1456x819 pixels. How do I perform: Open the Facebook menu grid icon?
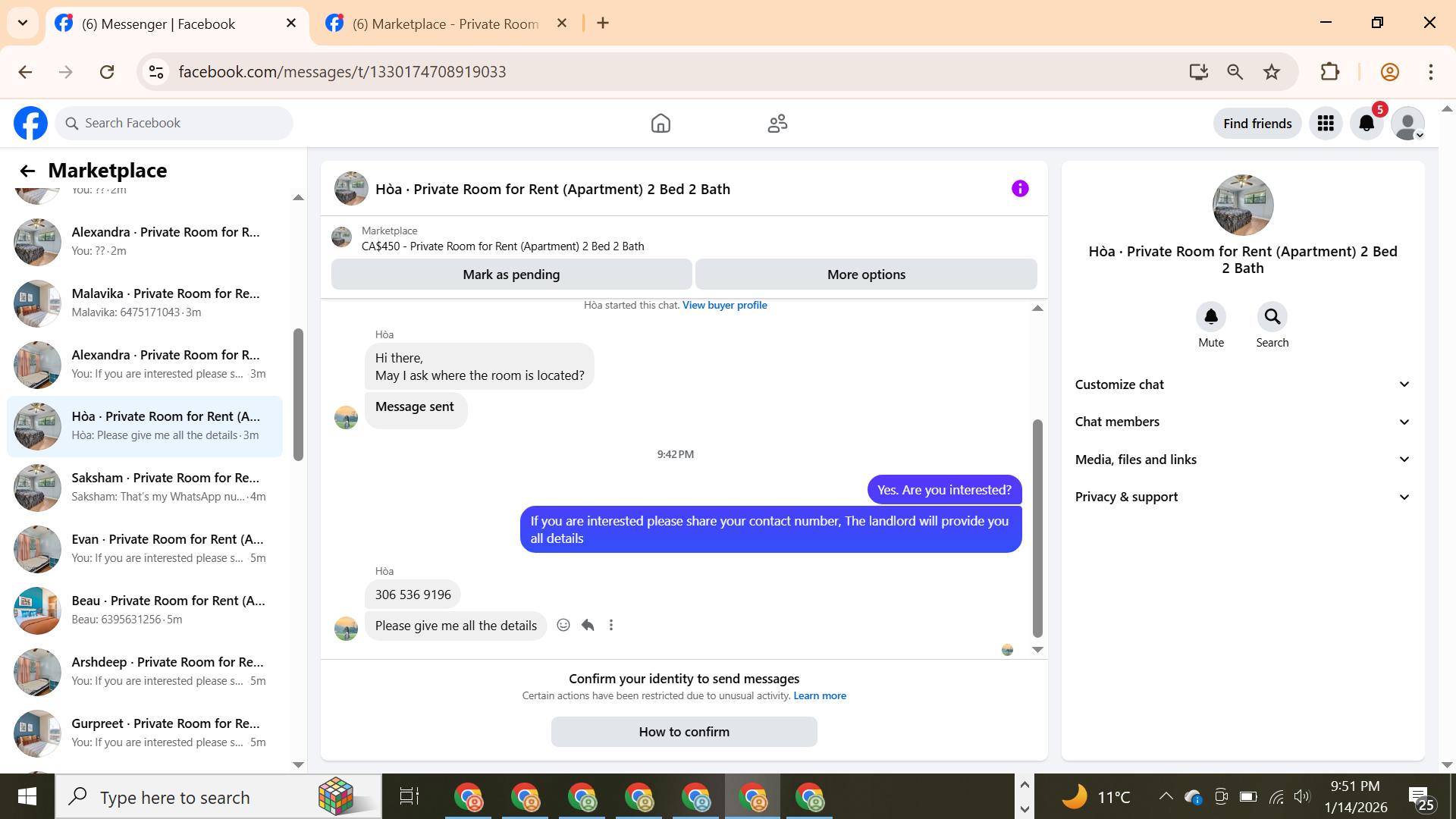pos(1326,124)
